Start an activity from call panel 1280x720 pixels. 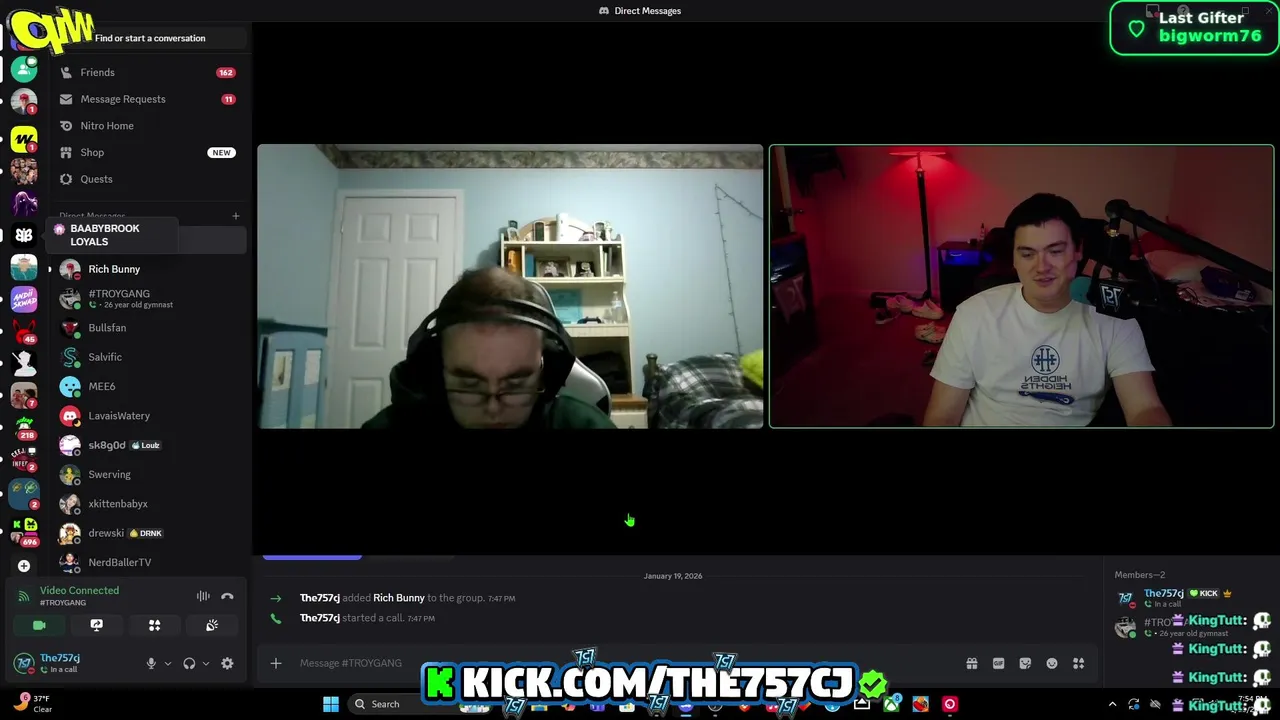[154, 625]
